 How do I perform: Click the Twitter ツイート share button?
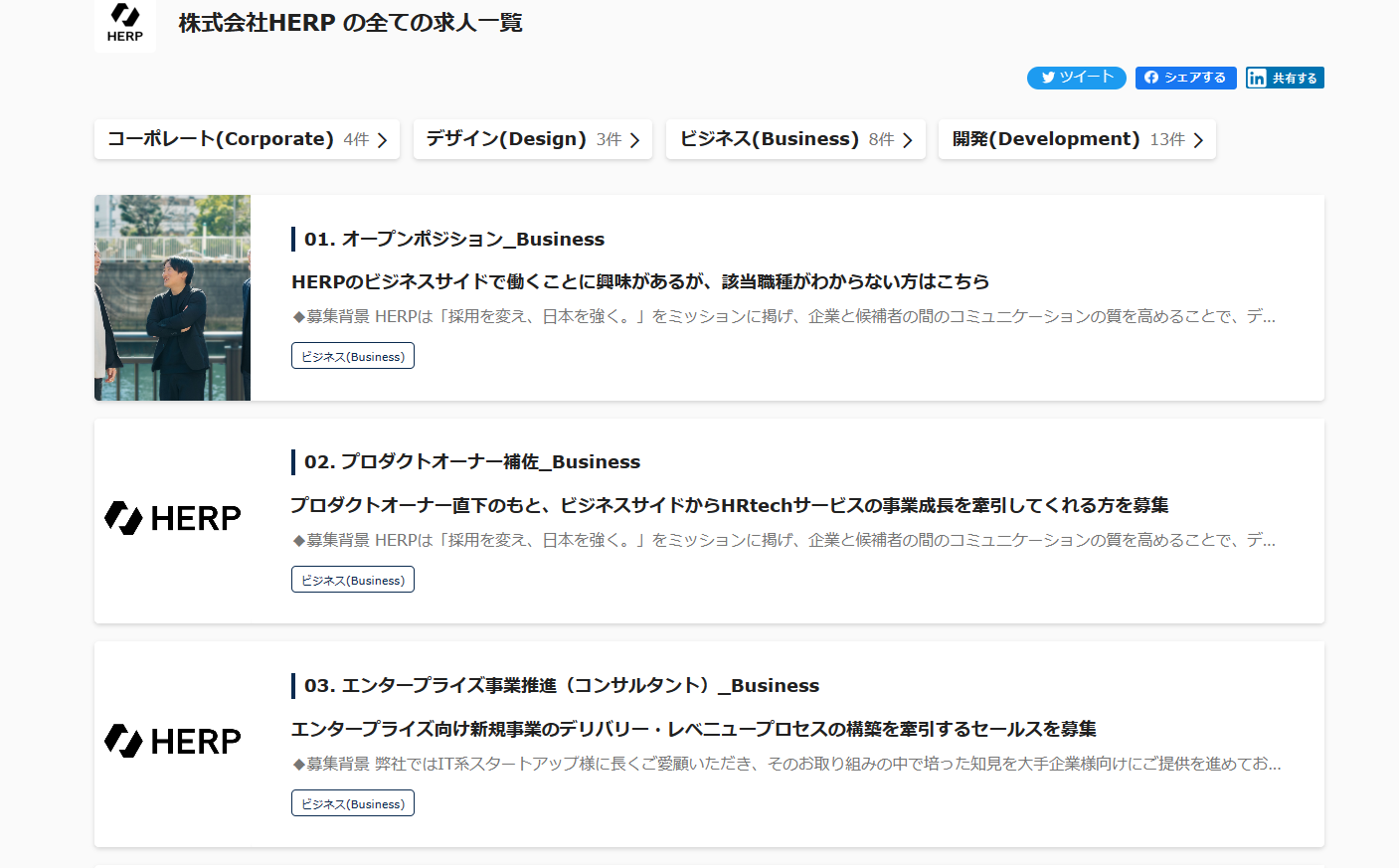coord(1077,78)
